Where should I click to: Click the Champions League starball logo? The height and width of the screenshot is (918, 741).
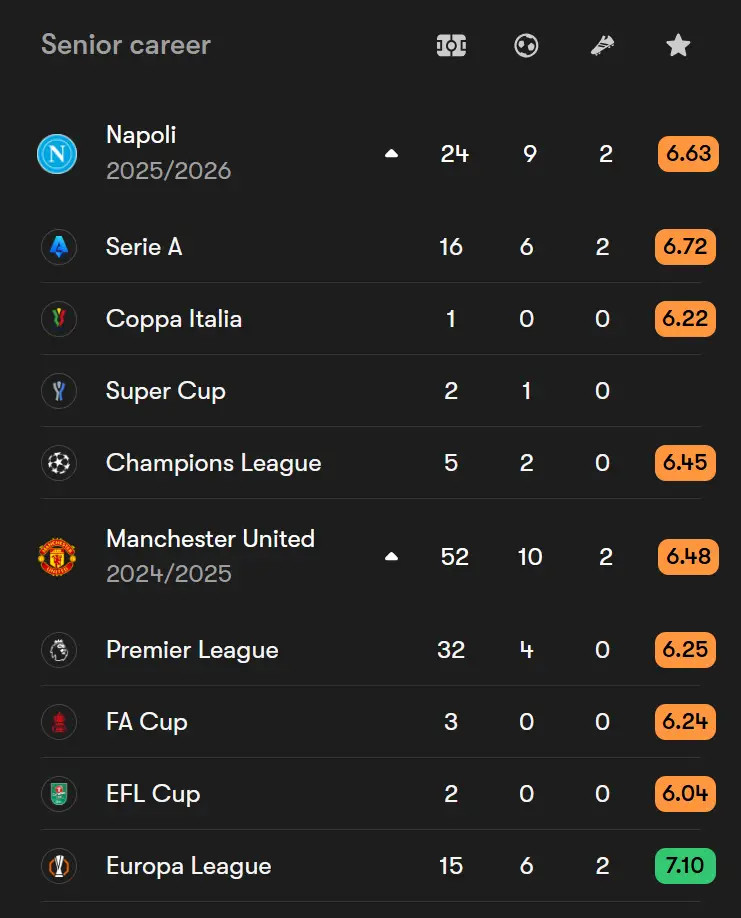coord(59,463)
